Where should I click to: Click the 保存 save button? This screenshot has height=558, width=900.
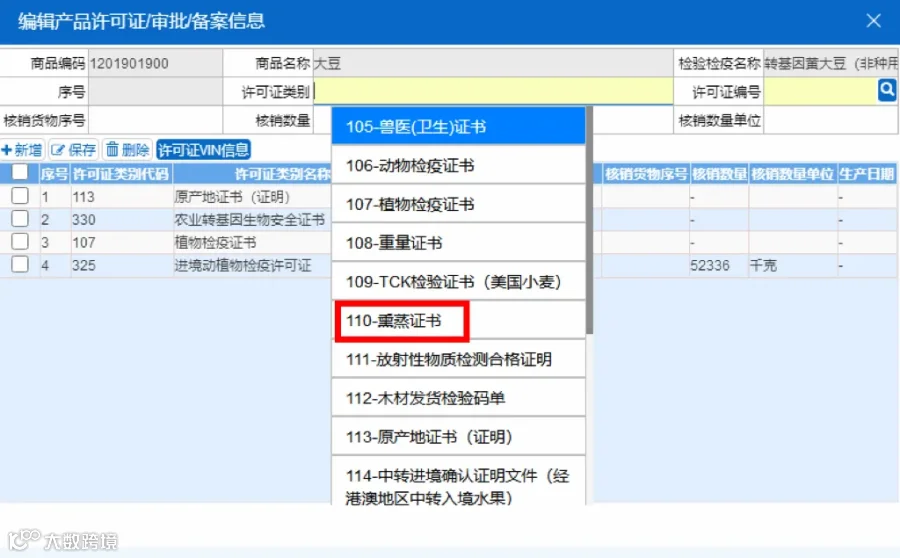click(73, 150)
